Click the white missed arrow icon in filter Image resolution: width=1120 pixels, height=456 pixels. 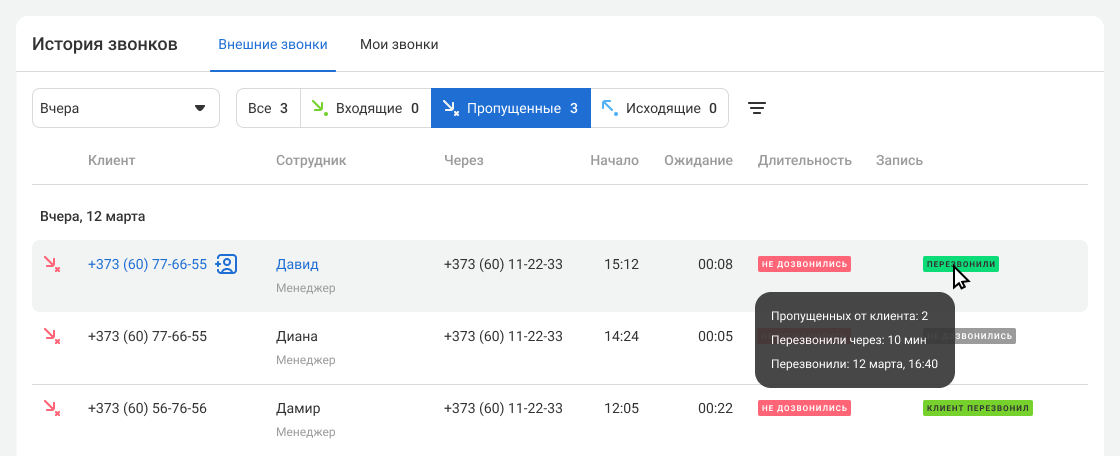click(x=450, y=108)
